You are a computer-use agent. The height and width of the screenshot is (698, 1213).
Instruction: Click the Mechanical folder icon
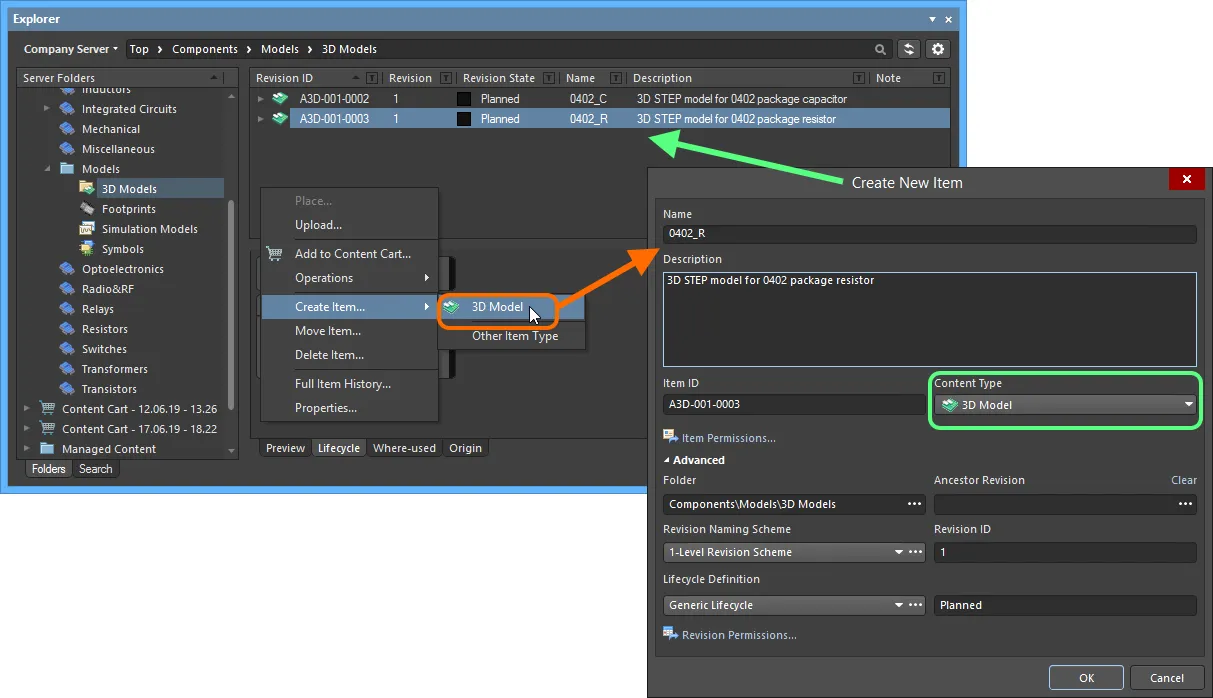pyautogui.click(x=67, y=129)
